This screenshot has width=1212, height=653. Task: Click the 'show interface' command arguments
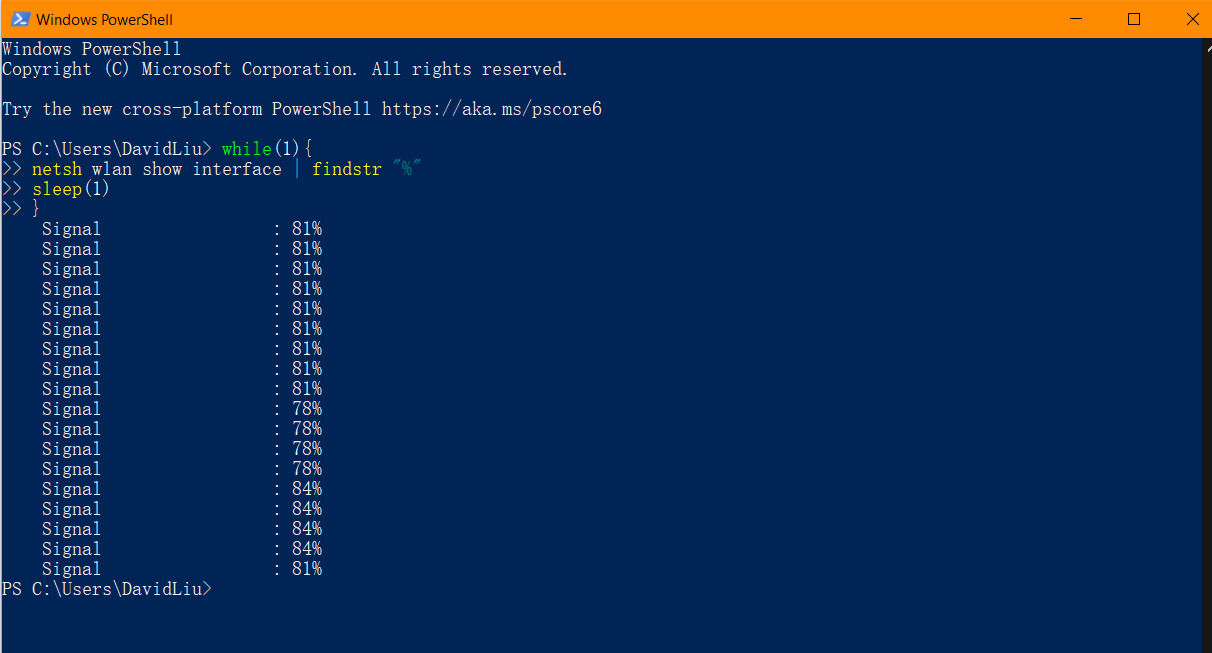(x=211, y=169)
